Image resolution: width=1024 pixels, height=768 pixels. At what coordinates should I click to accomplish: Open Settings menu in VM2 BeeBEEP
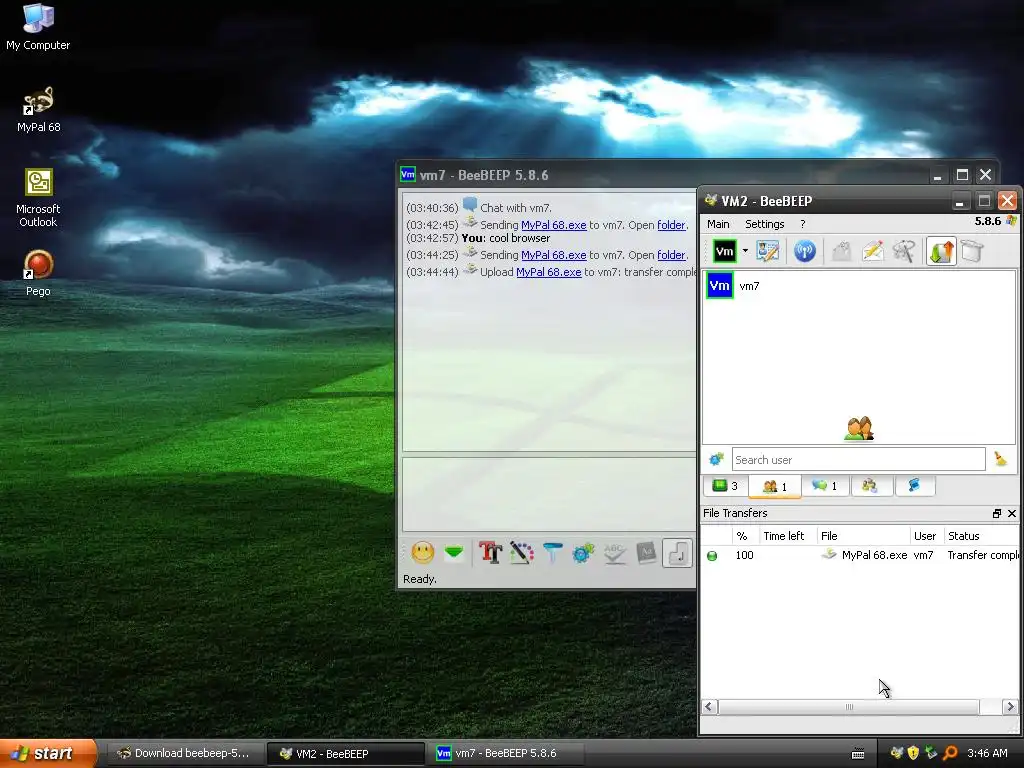tap(765, 224)
